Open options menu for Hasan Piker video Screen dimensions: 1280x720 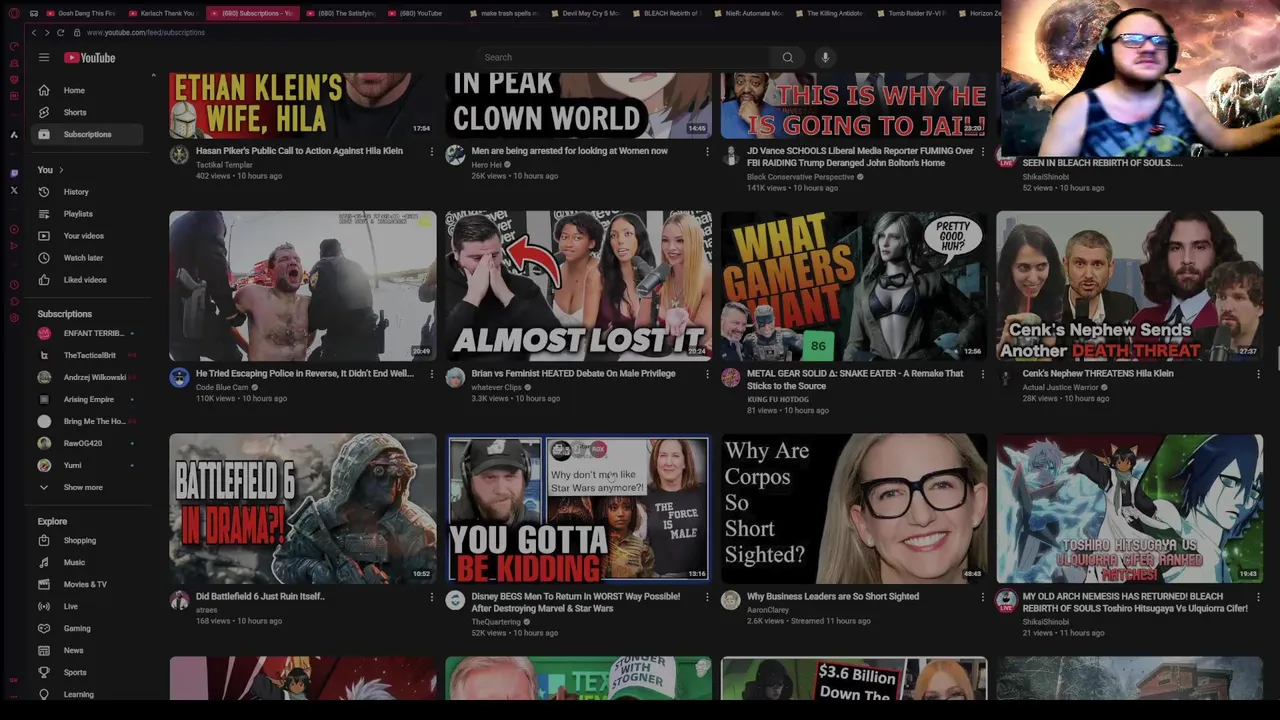point(432,152)
